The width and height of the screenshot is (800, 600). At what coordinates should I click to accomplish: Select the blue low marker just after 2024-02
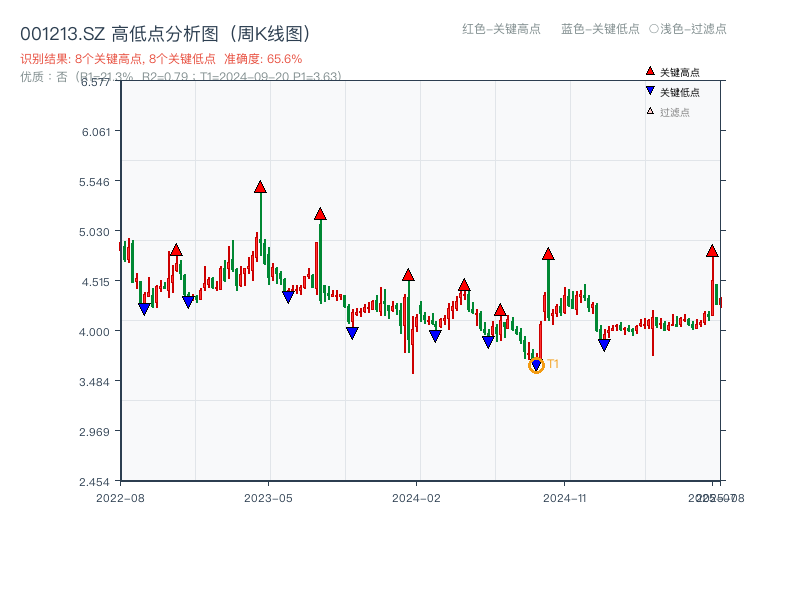point(435,335)
